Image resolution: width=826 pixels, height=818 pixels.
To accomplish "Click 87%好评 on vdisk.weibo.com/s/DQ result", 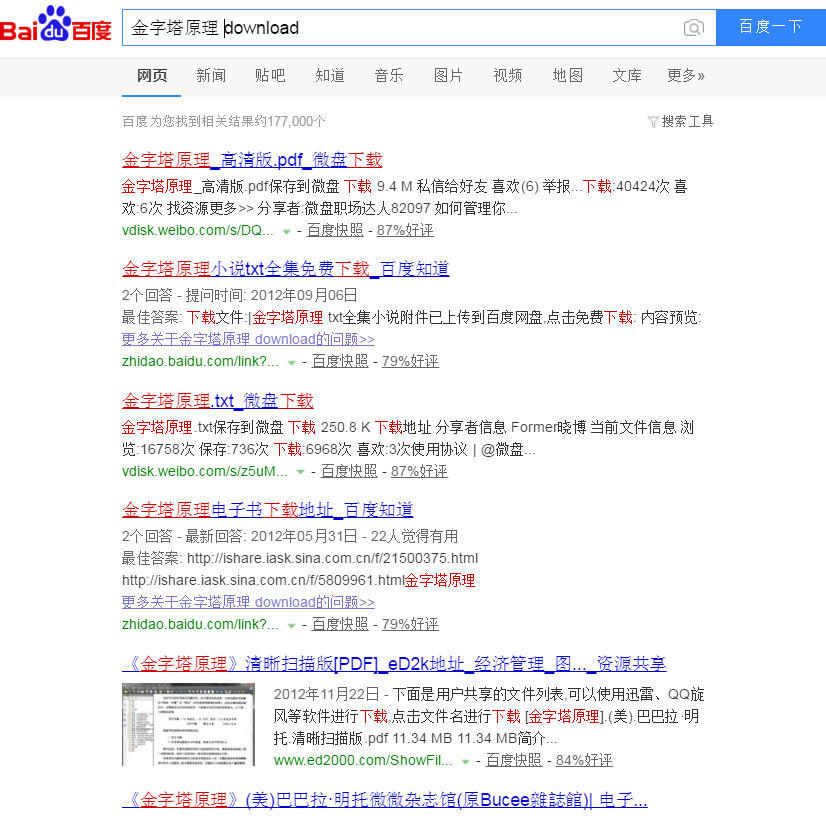I will click(x=405, y=231).
